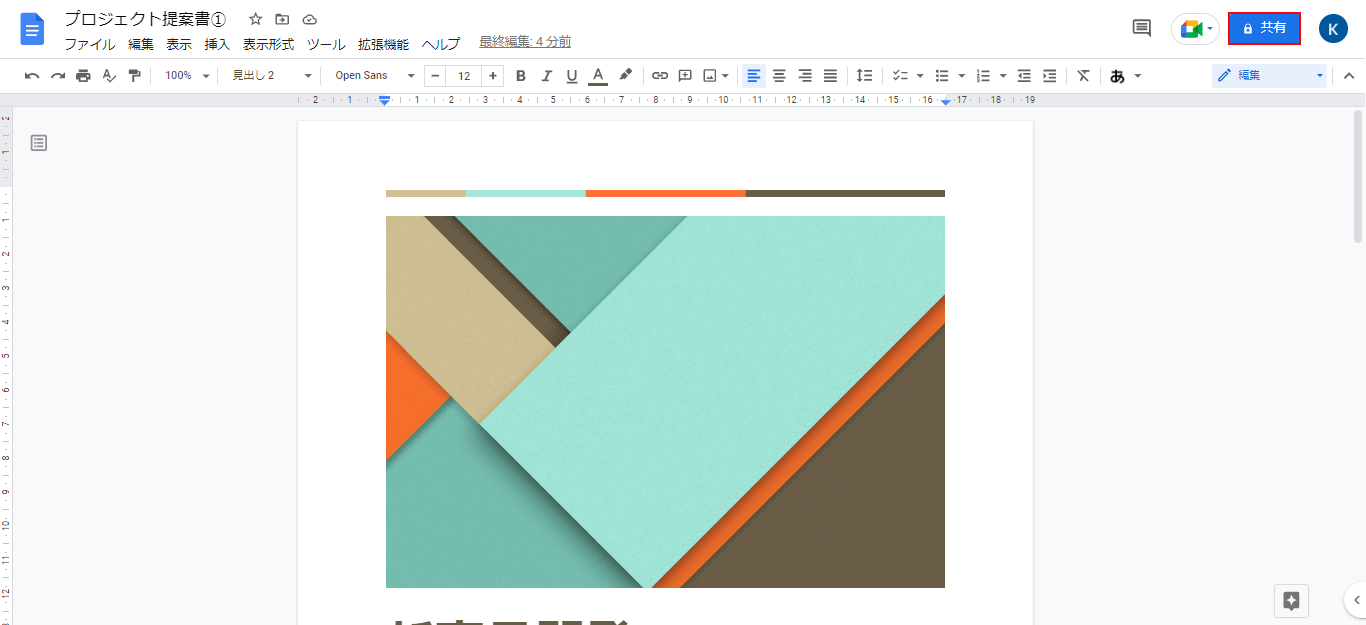1366x625 pixels.
Task: Open the Google Docs home icon
Action: pos(33,29)
